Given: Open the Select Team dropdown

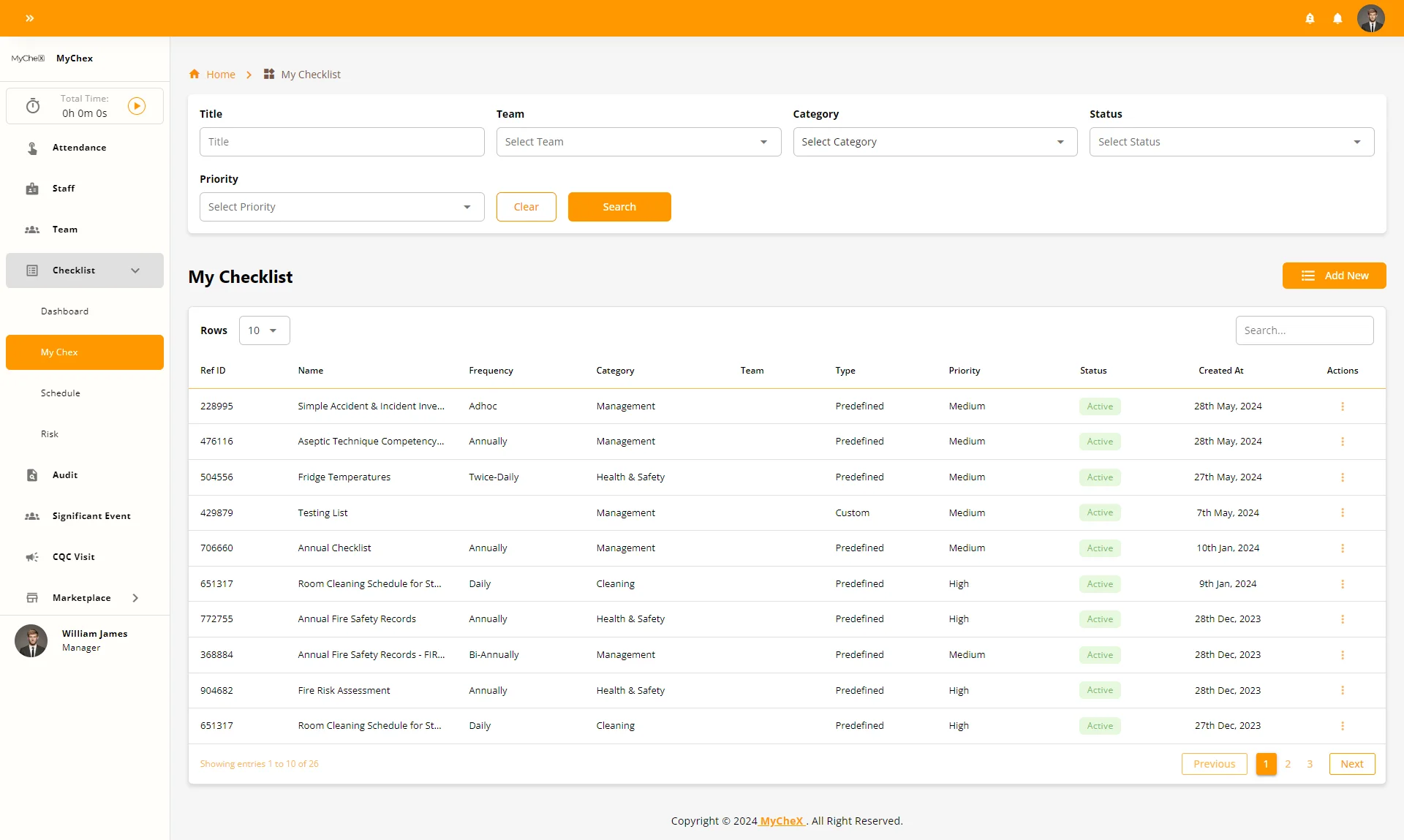Looking at the screenshot, I should pos(638,142).
